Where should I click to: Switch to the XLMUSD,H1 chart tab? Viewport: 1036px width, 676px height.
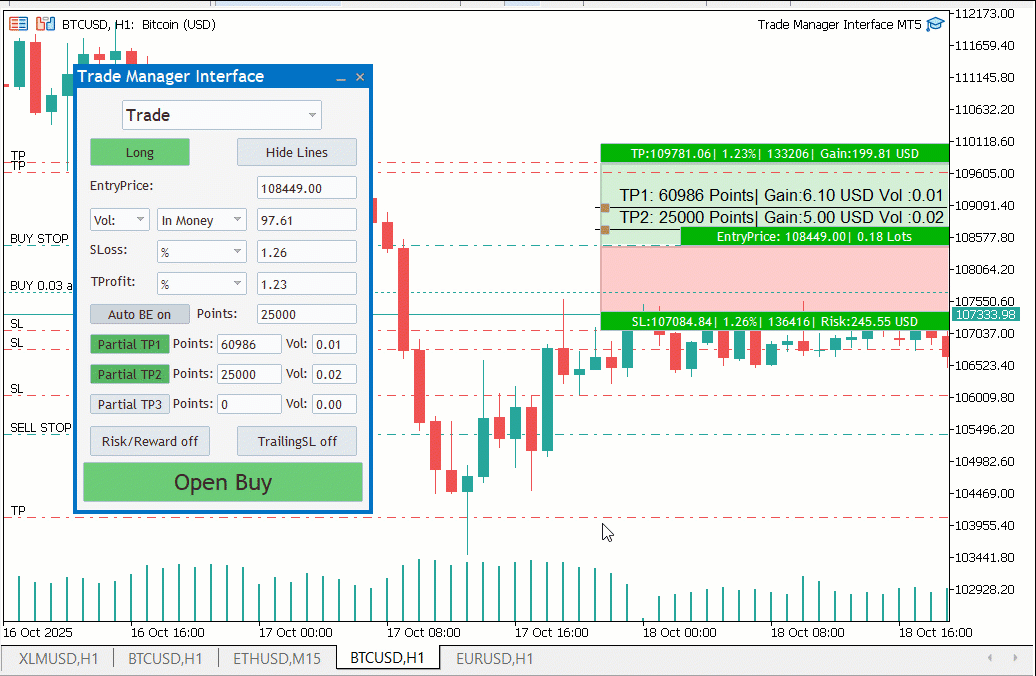click(x=55, y=659)
